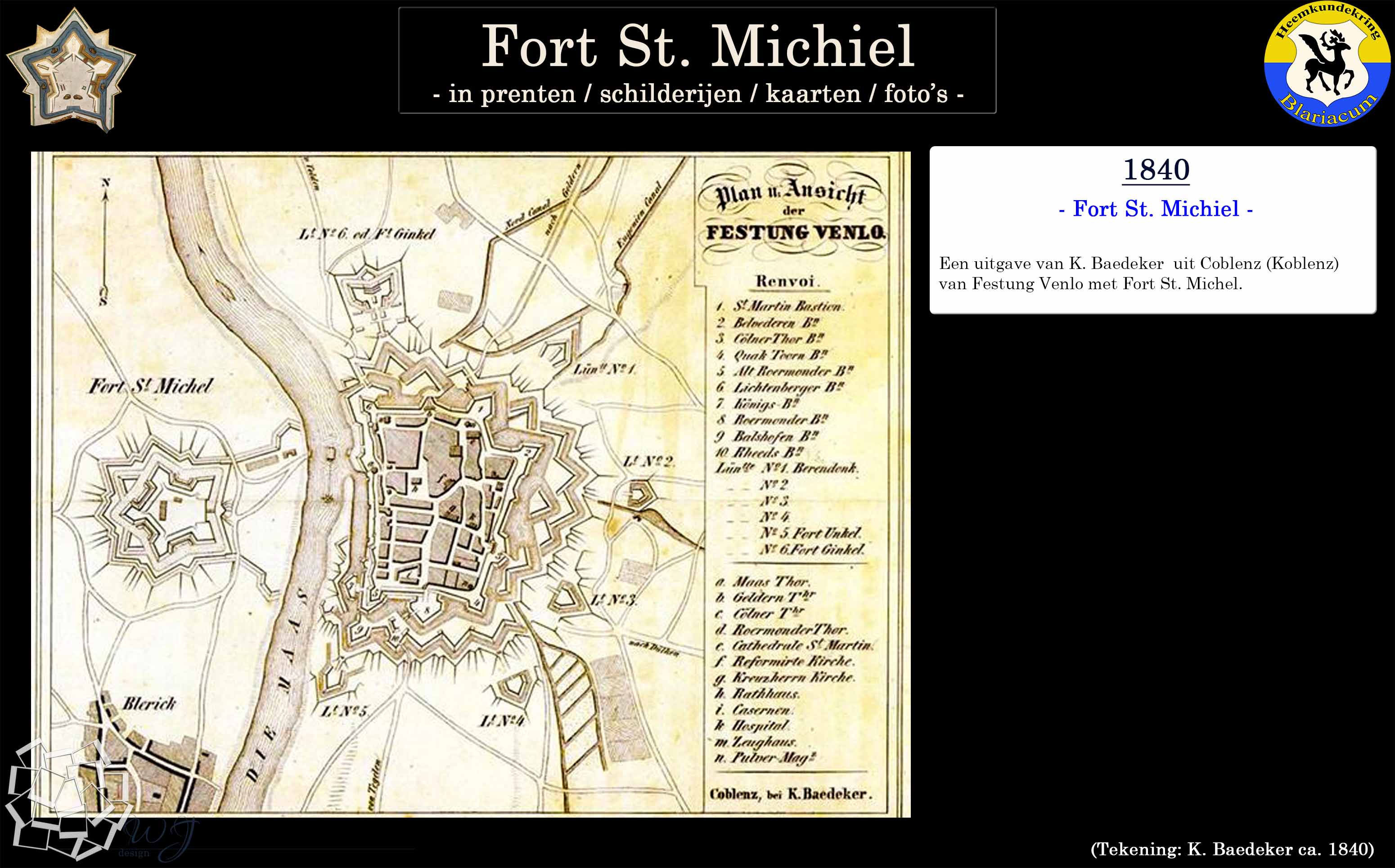Click the Renvoi legend heading
The width and height of the screenshot is (1395, 868).
pyautogui.click(x=785, y=281)
